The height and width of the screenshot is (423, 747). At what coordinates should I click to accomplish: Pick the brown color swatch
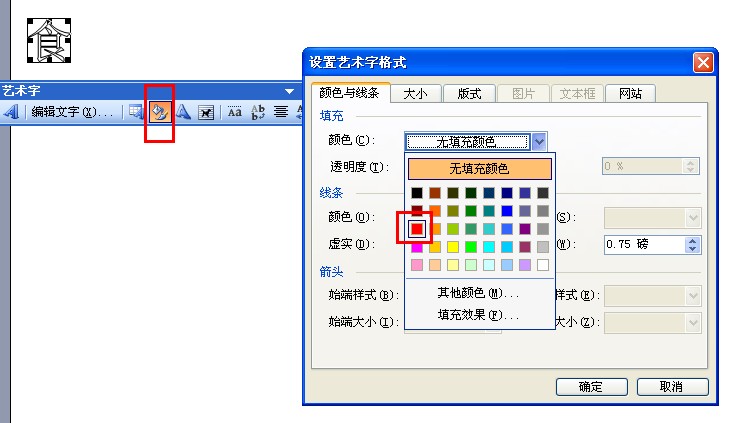pos(435,193)
